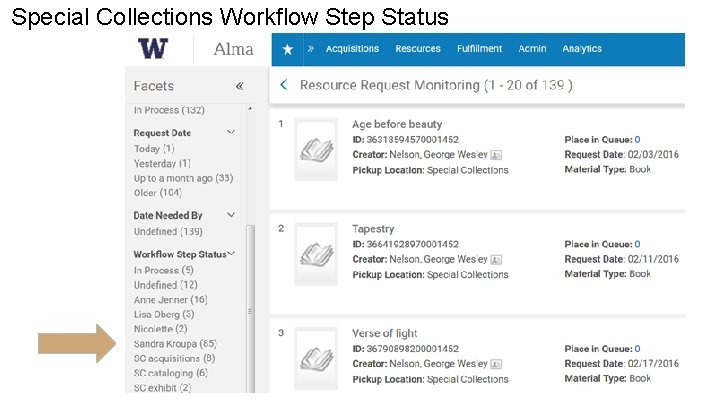Image resolution: width=720 pixels, height=405 pixels.
Task: Filter by Anne Jenner (16) facet
Action: click(170, 299)
